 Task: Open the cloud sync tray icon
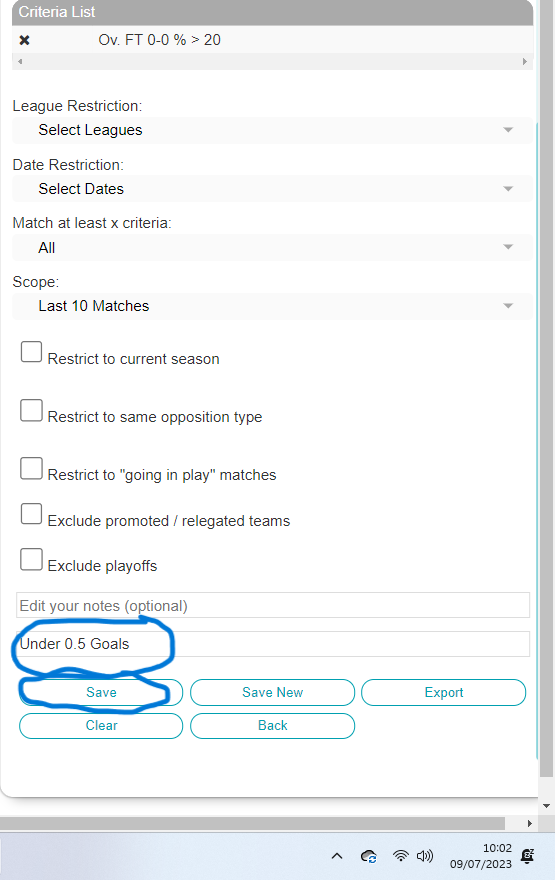click(369, 856)
